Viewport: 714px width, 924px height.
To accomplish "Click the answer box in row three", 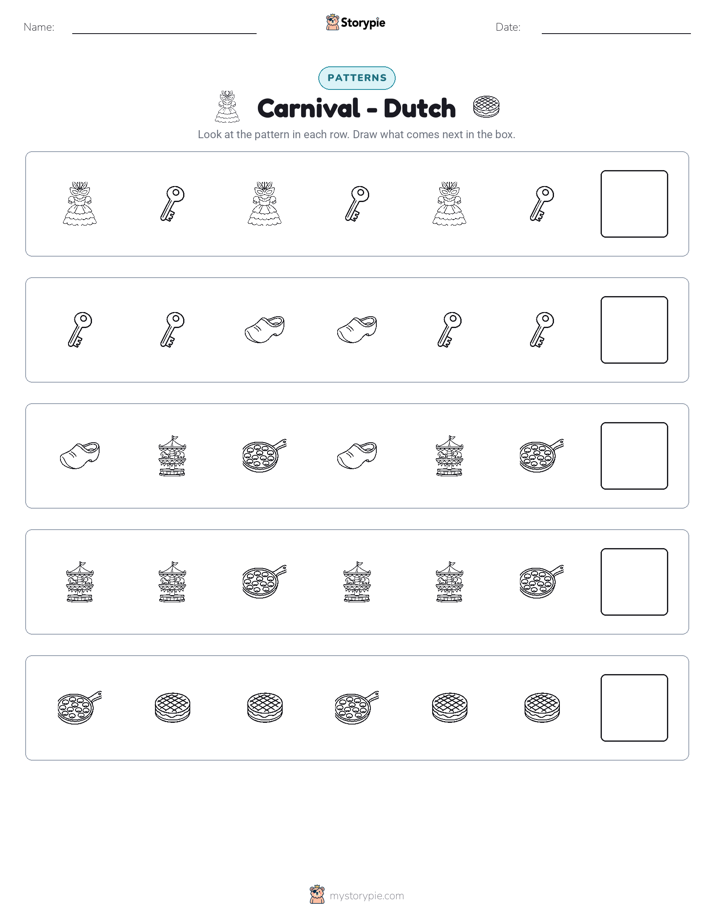I will 634,456.
